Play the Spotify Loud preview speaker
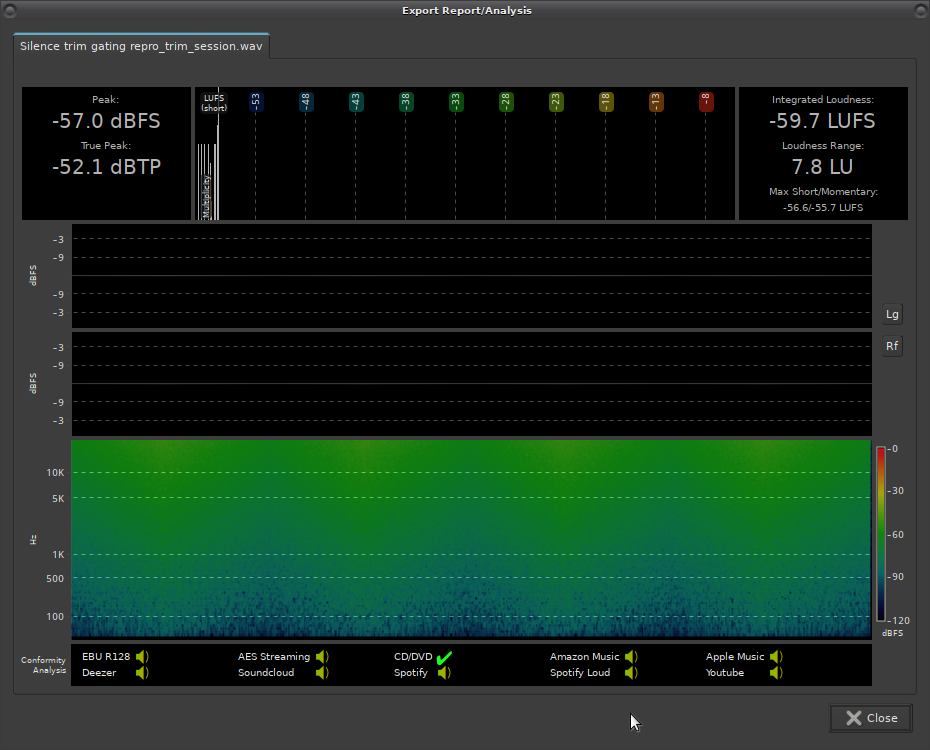 point(631,673)
